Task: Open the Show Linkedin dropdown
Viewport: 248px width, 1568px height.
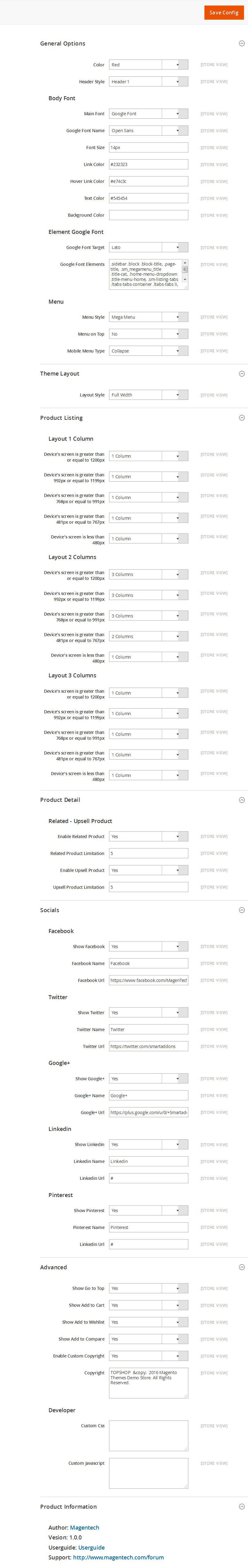Action: tap(148, 1145)
